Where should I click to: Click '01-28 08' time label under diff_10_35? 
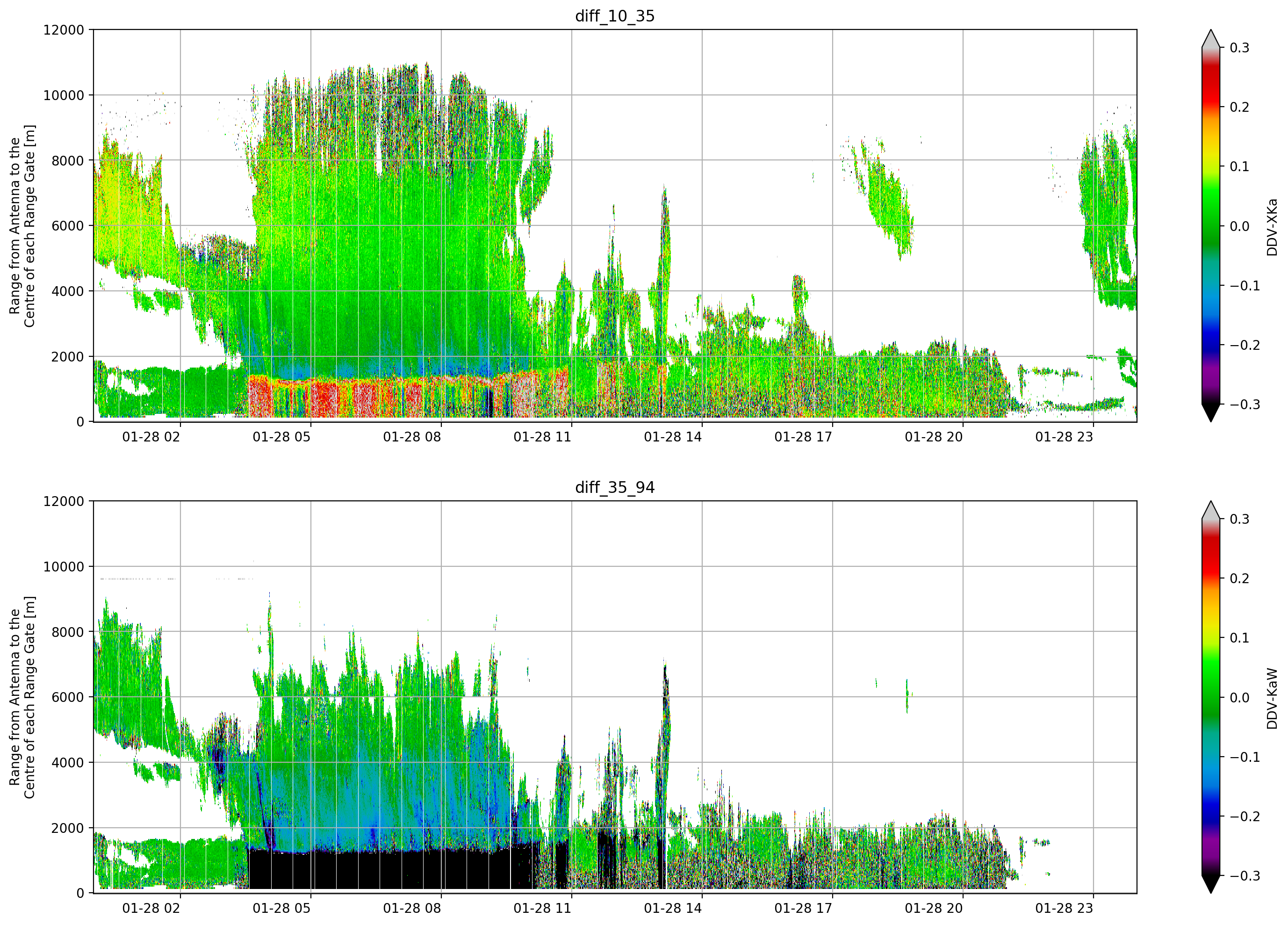coord(412,437)
